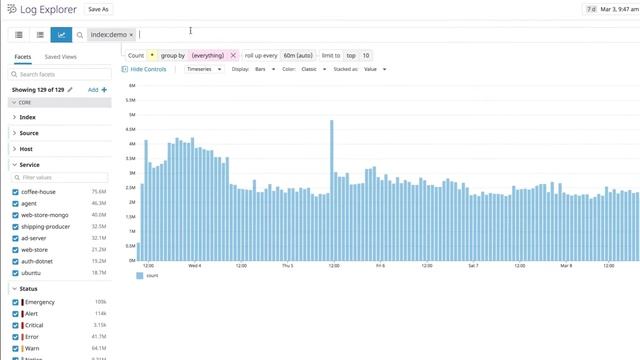Image resolution: width=640 pixels, height=360 pixels.
Task: Switch to the log list view icon
Action: pos(19,35)
